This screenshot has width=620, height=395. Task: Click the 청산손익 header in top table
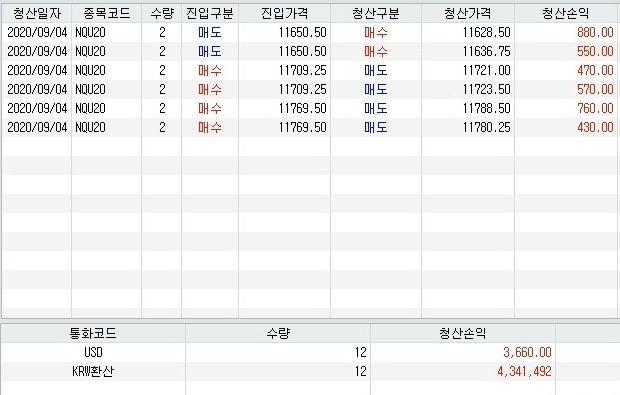[x=566, y=14]
